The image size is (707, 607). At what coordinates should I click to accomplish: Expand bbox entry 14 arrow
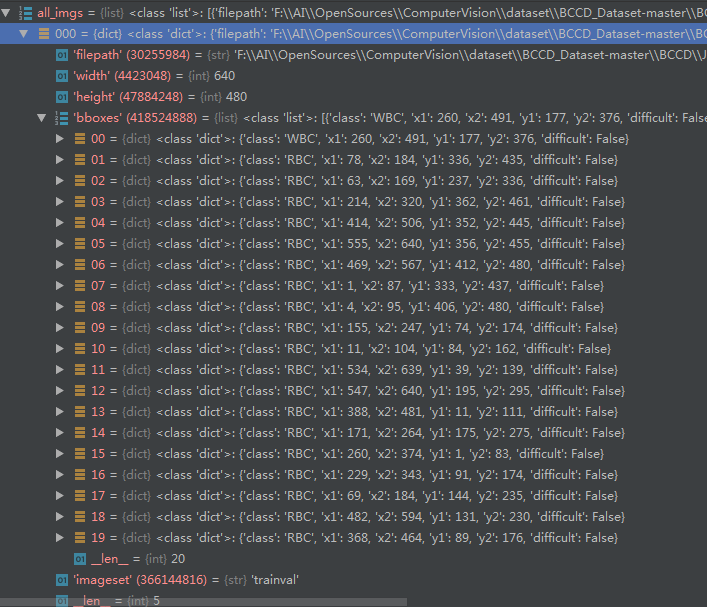(x=60, y=432)
